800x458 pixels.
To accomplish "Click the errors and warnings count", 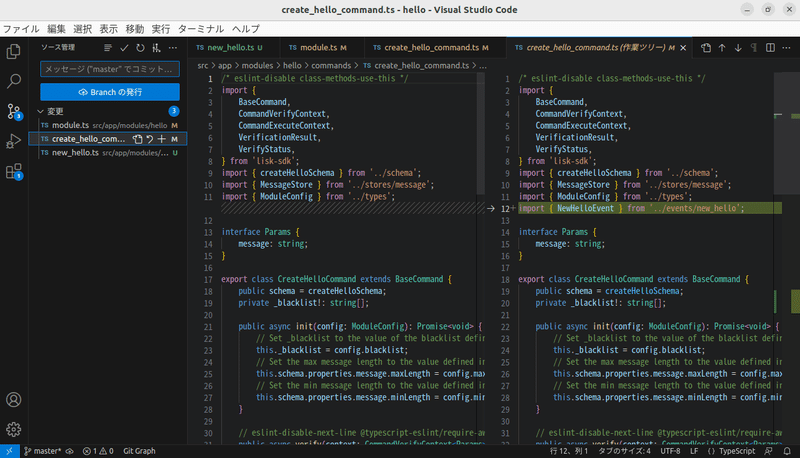I will point(98,451).
